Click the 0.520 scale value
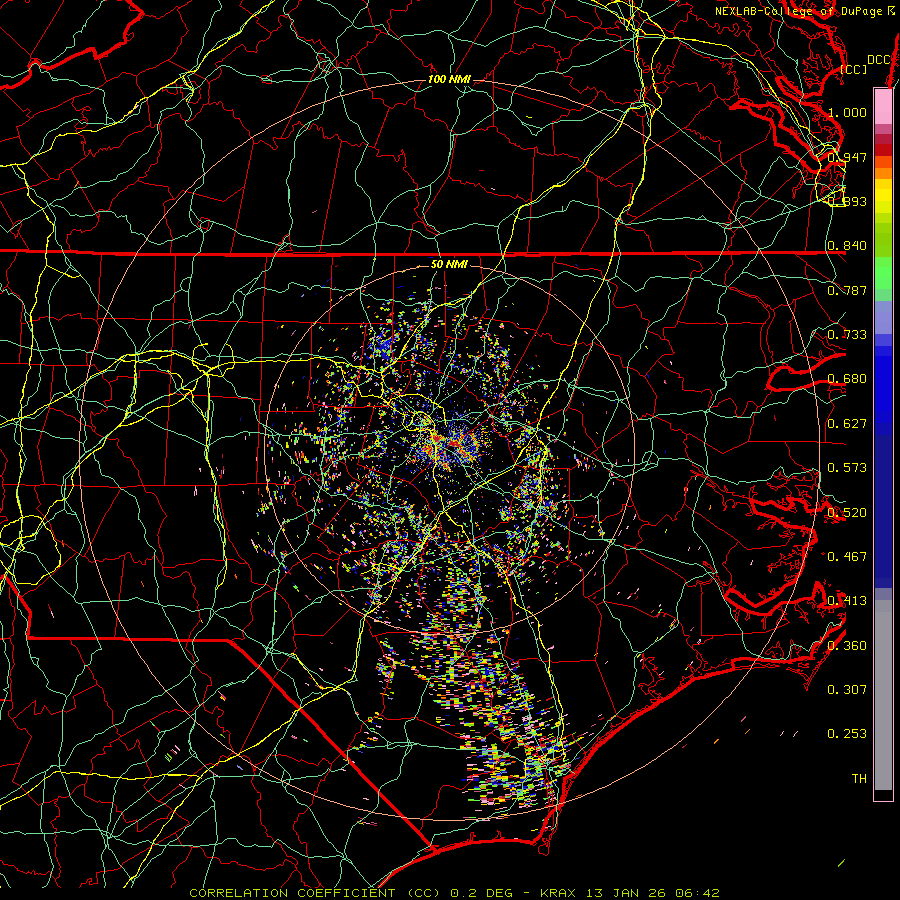The height and width of the screenshot is (900, 900). pyautogui.click(x=847, y=513)
